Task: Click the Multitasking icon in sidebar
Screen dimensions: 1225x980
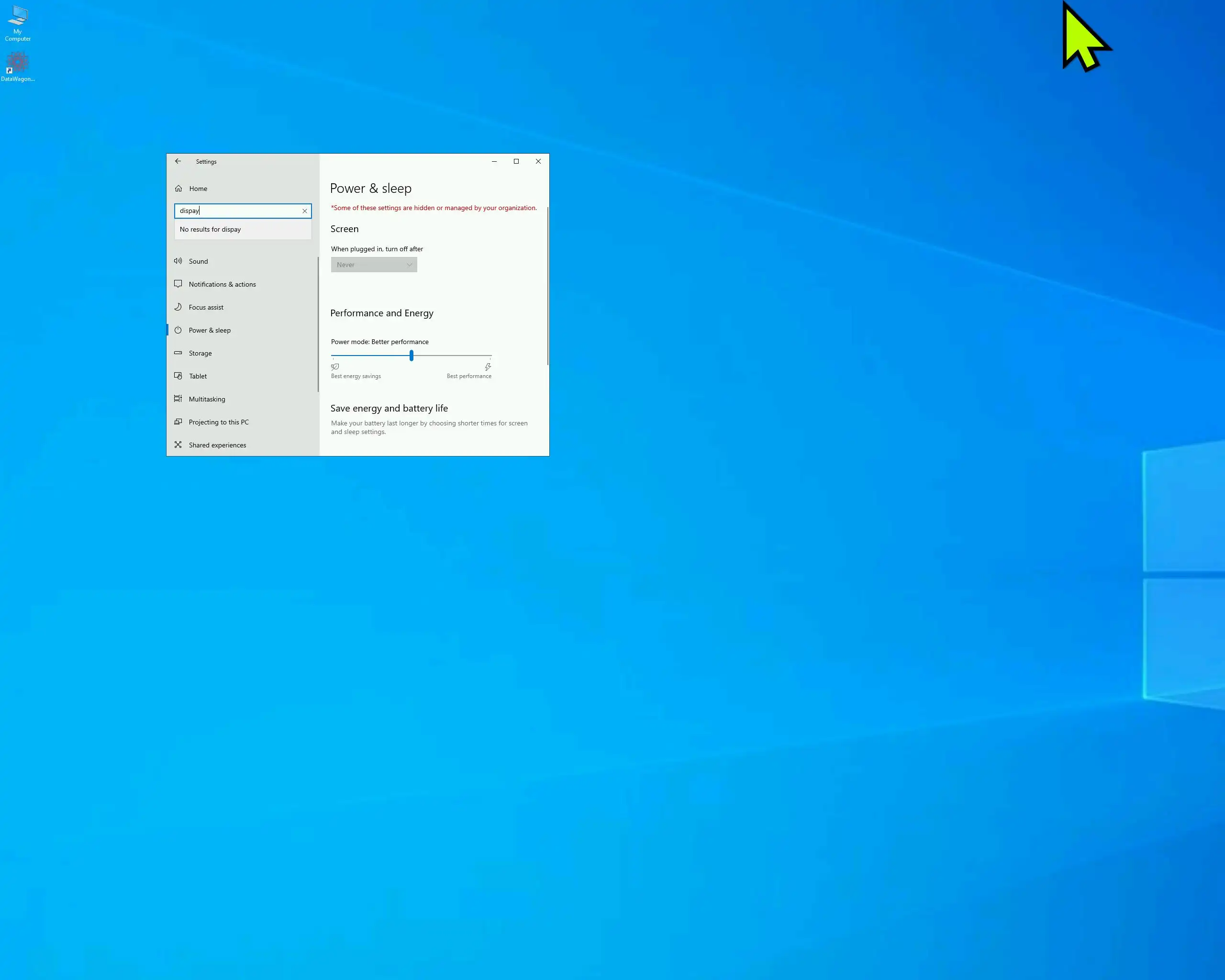Action: point(178,399)
